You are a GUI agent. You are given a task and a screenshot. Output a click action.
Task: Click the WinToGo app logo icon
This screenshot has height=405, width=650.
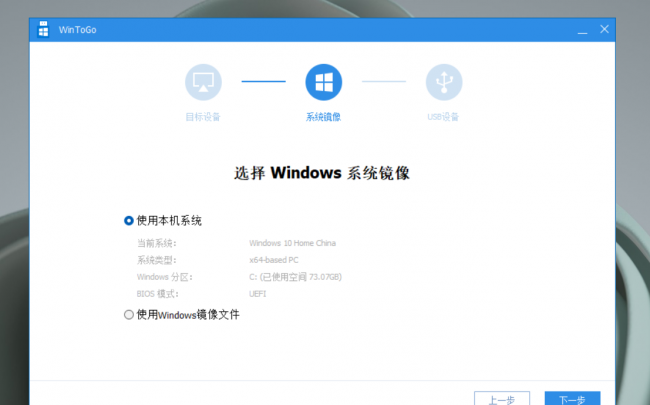pyautogui.click(x=43, y=29)
